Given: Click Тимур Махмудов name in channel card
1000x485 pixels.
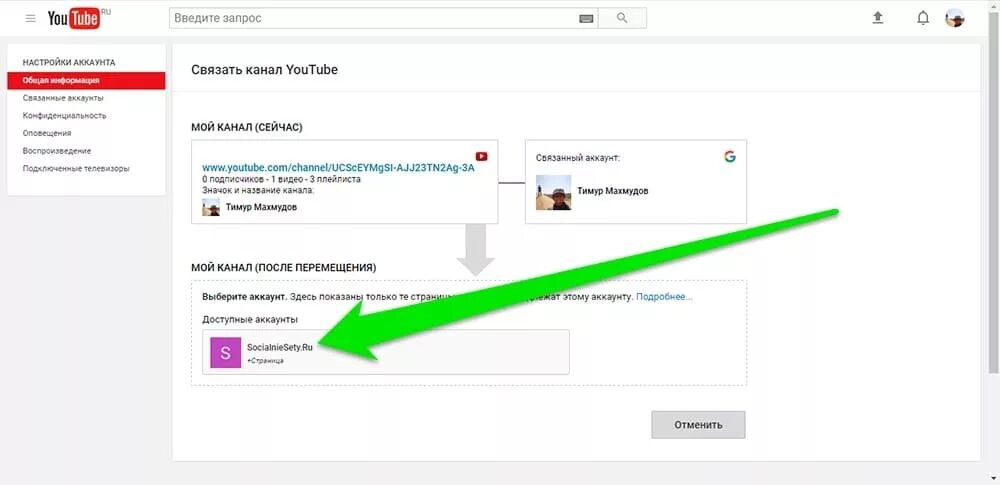Looking at the screenshot, I should [261, 207].
